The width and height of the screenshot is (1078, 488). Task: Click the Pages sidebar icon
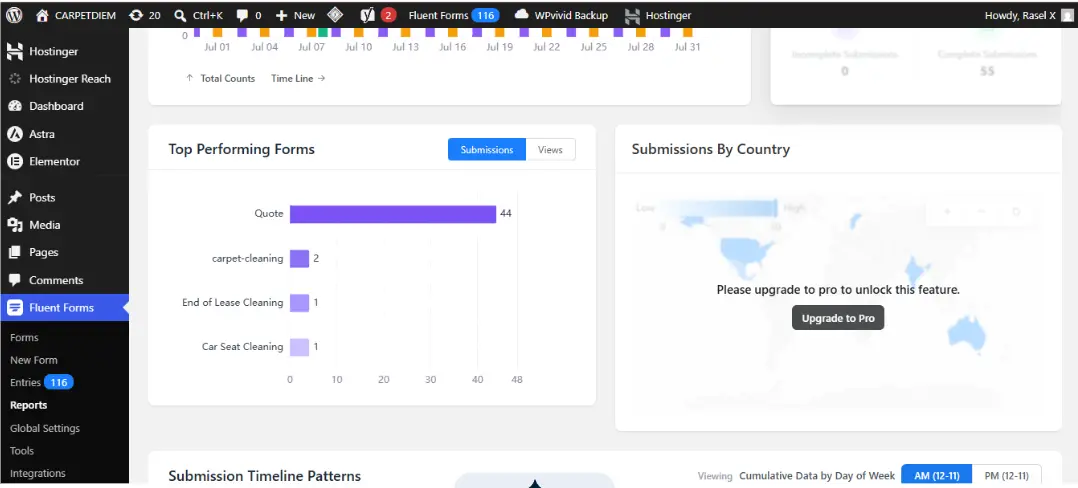14,253
